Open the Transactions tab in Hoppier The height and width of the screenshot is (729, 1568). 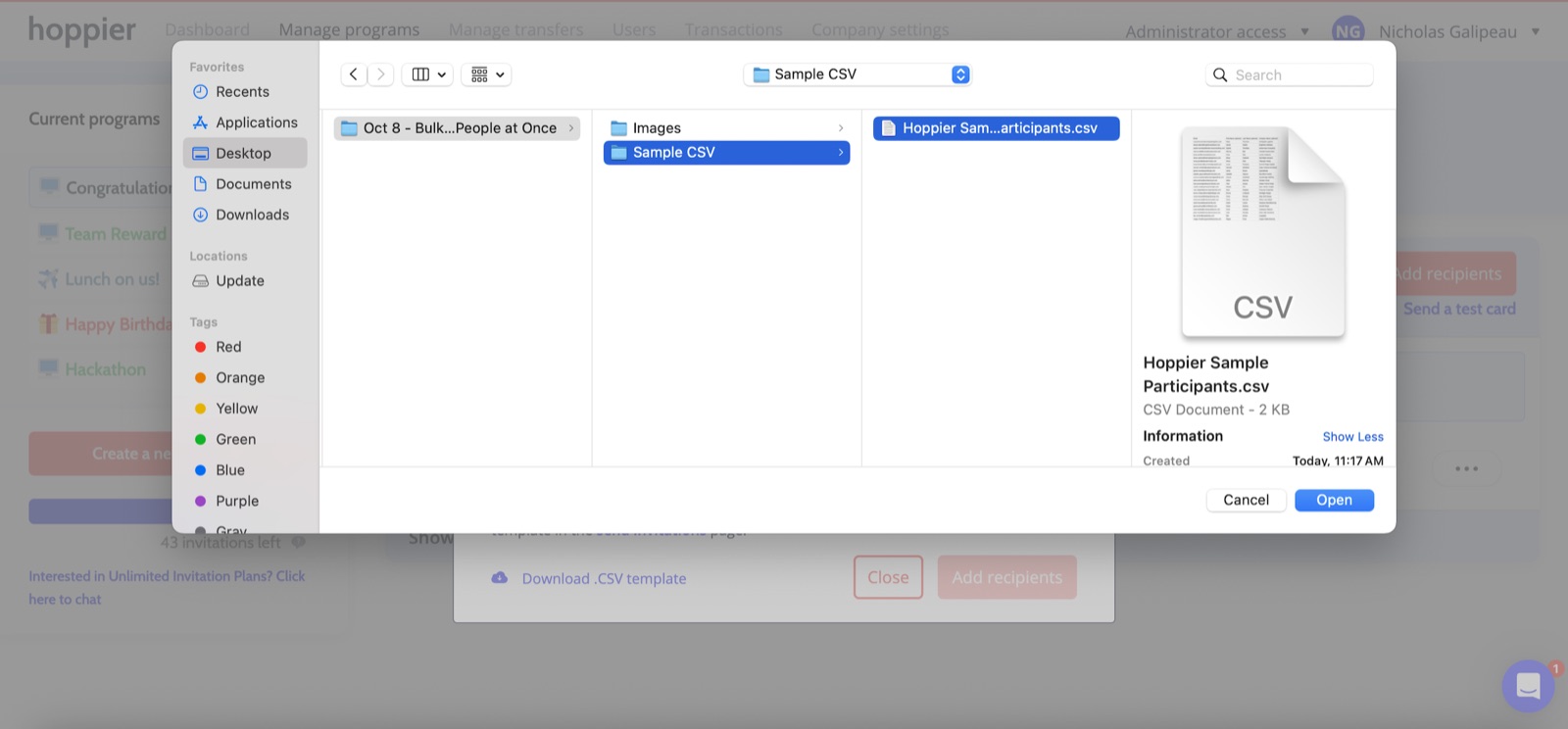733,30
